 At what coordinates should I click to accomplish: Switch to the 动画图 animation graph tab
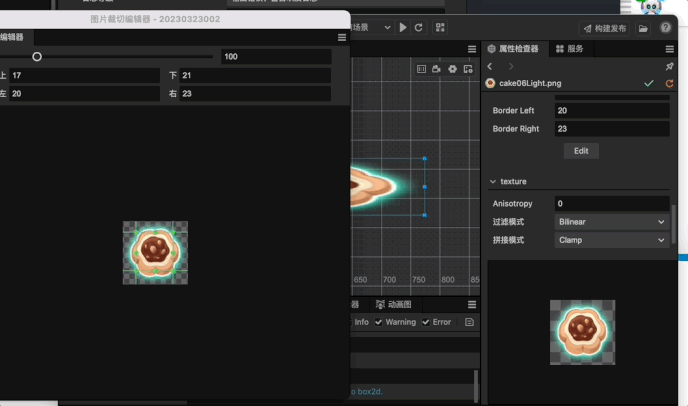(394, 304)
